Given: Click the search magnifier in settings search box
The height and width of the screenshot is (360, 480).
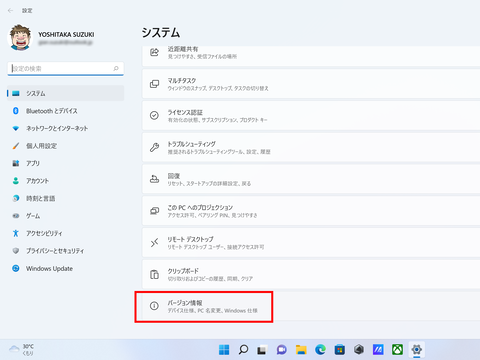Looking at the screenshot, I should point(116,68).
